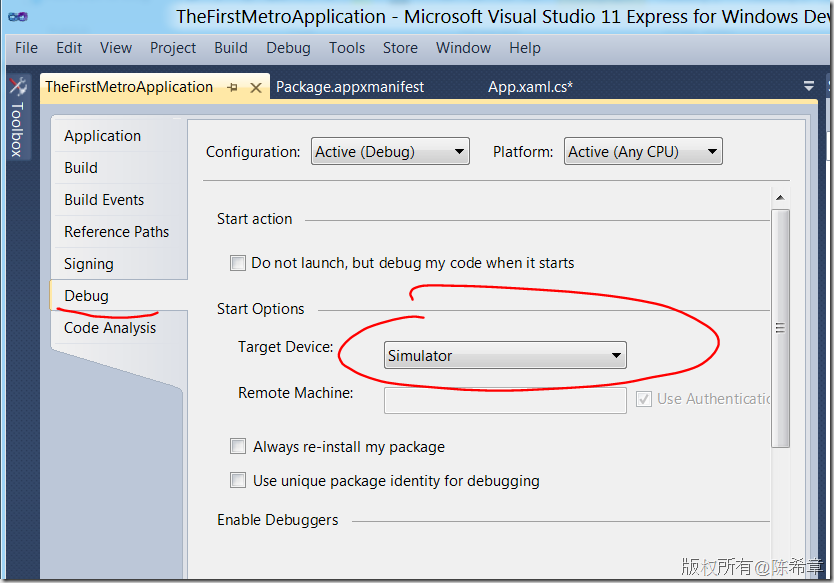Open the Signing properties page

pyautogui.click(x=89, y=264)
